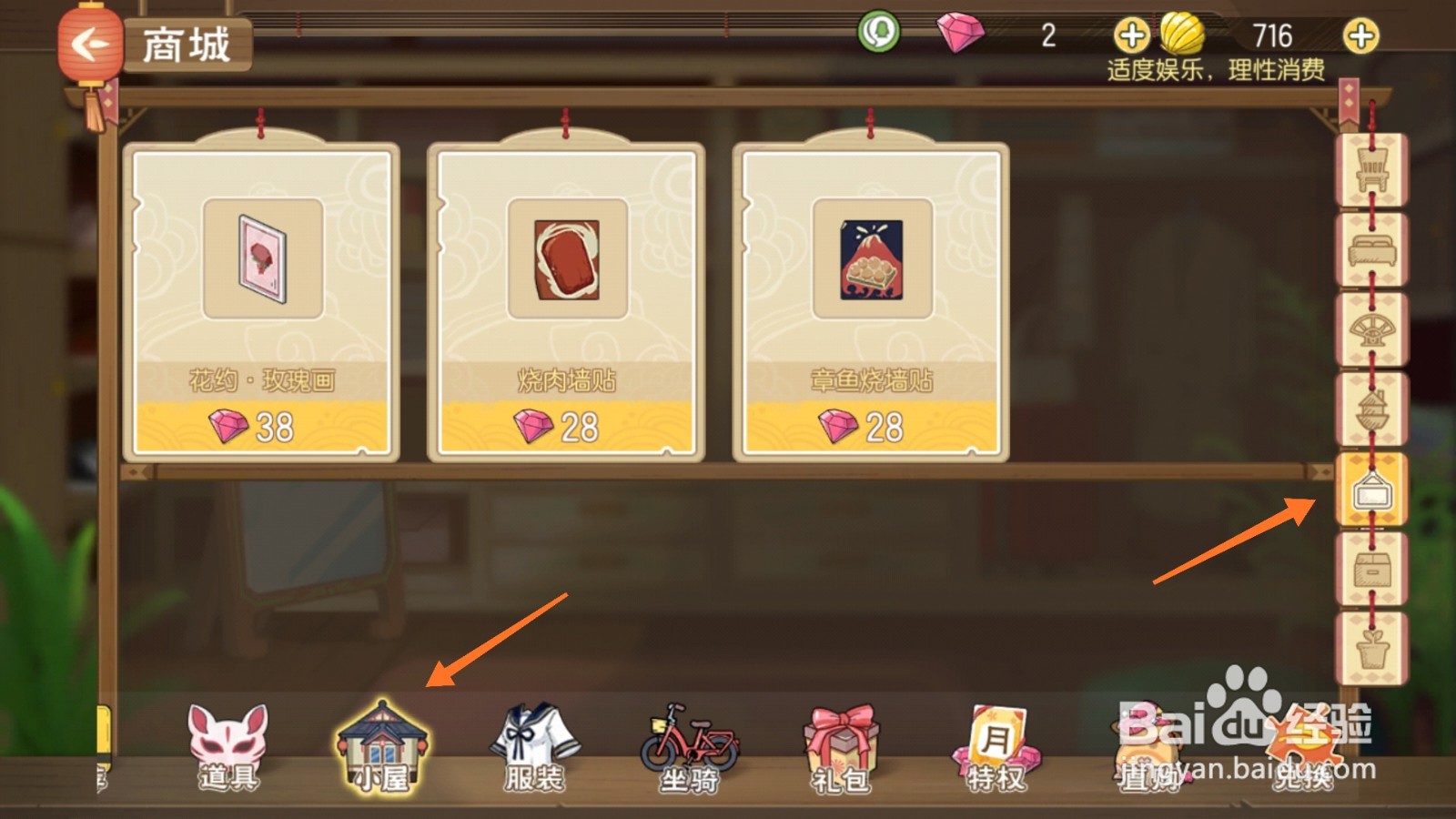
Task: Open the 礼包 gift pack tab
Action: pos(841,748)
